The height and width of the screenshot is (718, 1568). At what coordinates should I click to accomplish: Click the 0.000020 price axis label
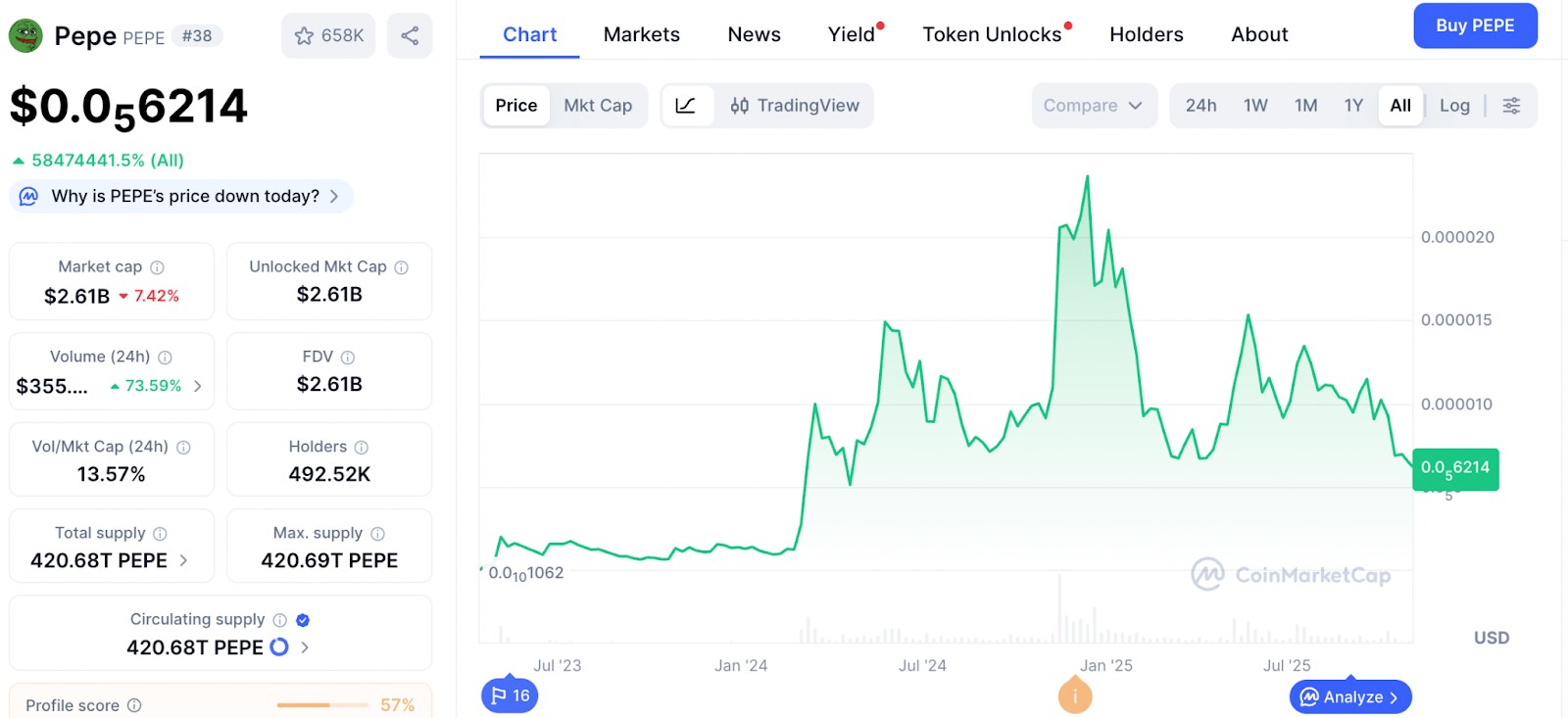[1457, 237]
